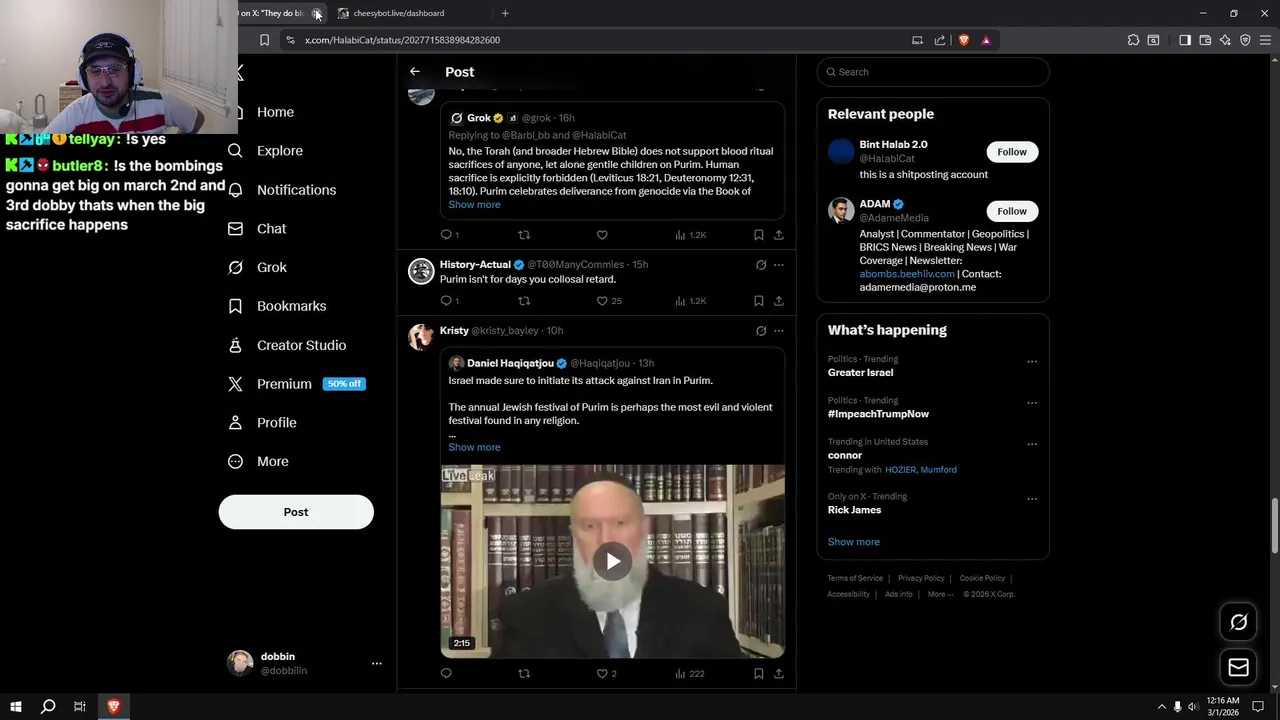Click the large Post button
This screenshot has height=720, width=1280.
pyautogui.click(x=296, y=512)
